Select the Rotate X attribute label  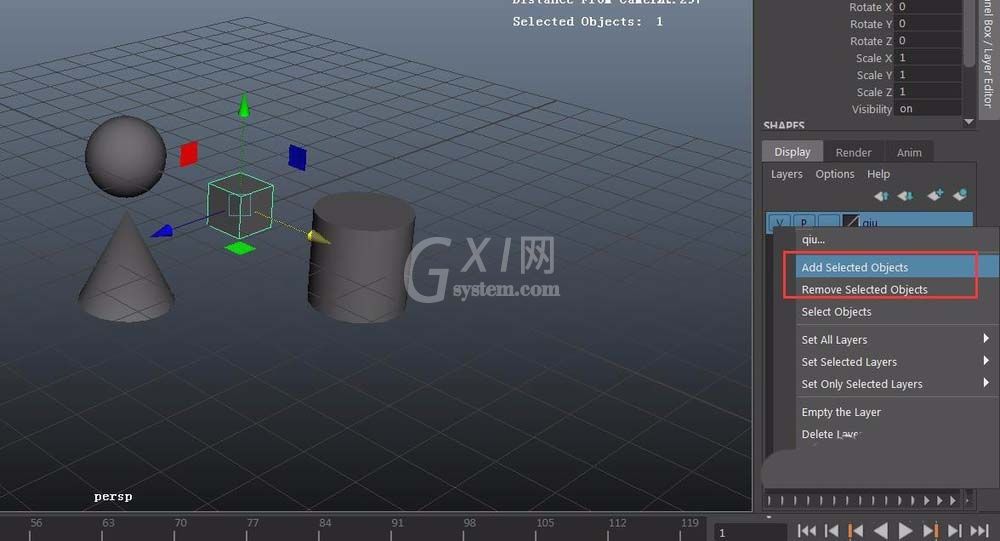coord(870,7)
